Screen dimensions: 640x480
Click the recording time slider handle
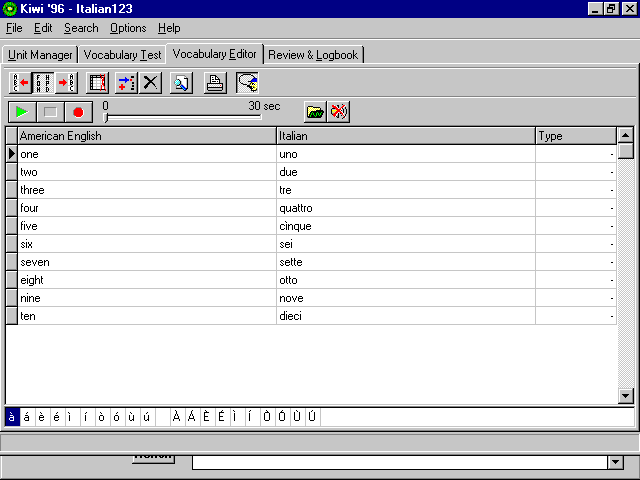tap(107, 118)
